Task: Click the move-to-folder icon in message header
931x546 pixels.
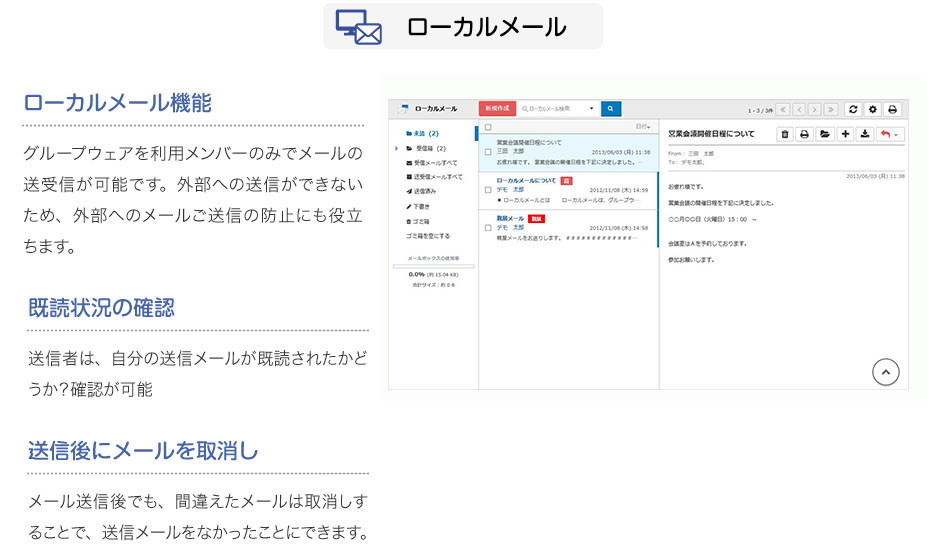Action: point(825,134)
